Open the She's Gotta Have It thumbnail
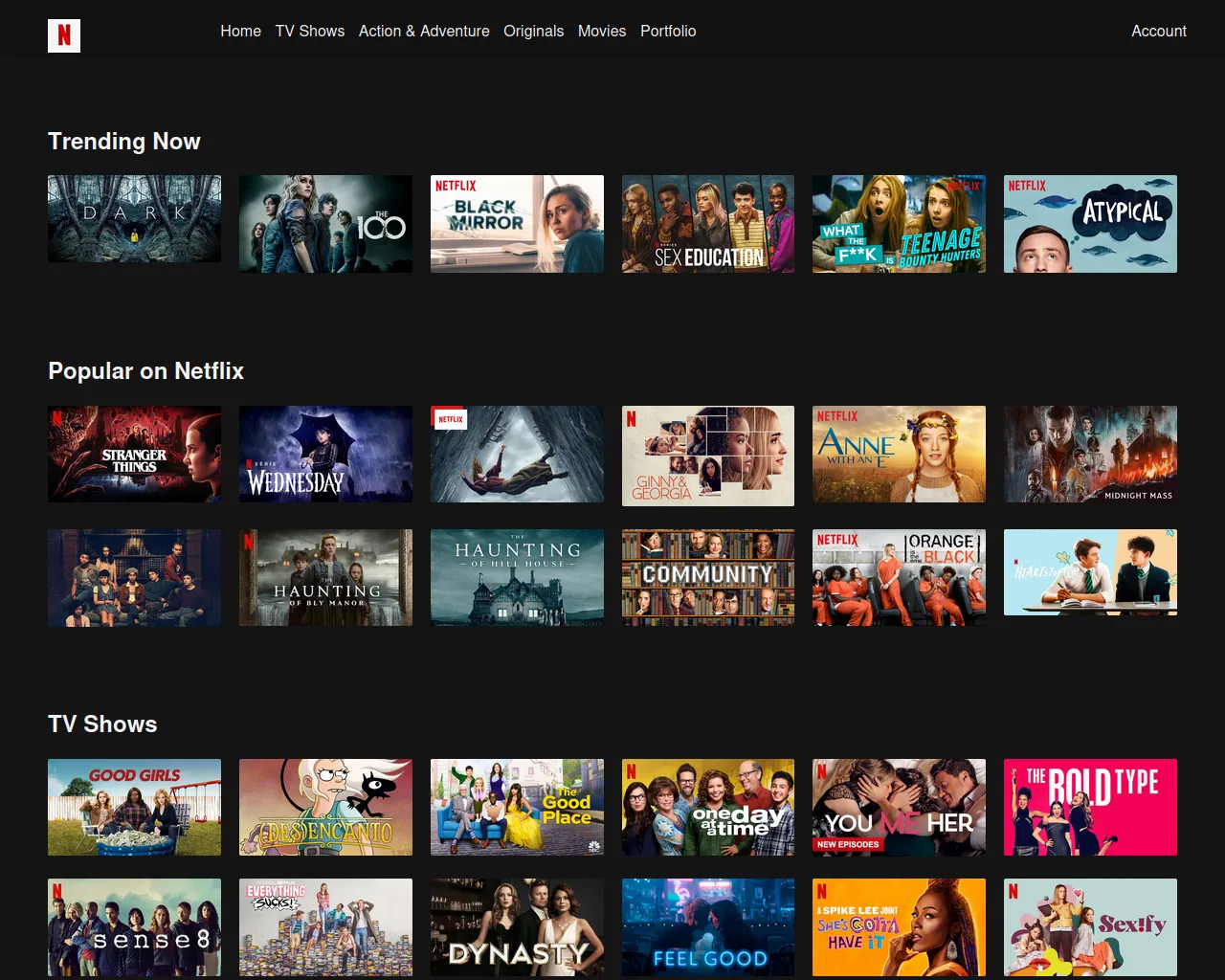This screenshot has width=1225, height=980. point(899,927)
